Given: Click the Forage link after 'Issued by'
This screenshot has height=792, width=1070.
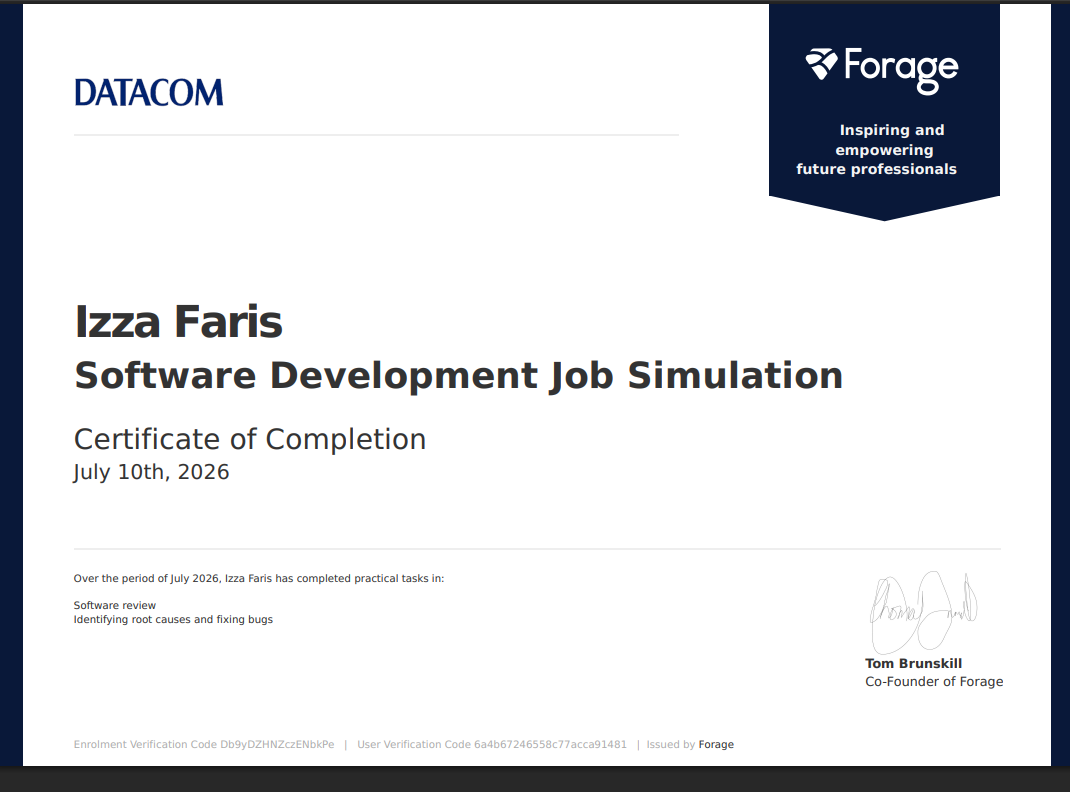Looking at the screenshot, I should coord(716,744).
